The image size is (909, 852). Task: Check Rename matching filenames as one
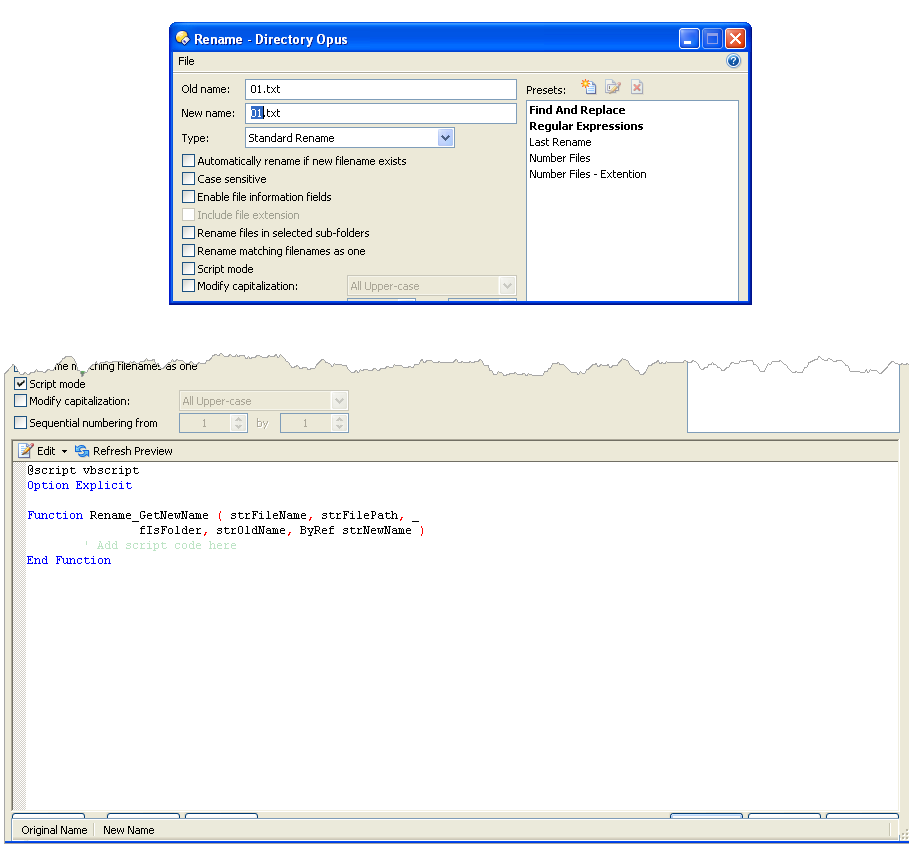[x=188, y=250]
